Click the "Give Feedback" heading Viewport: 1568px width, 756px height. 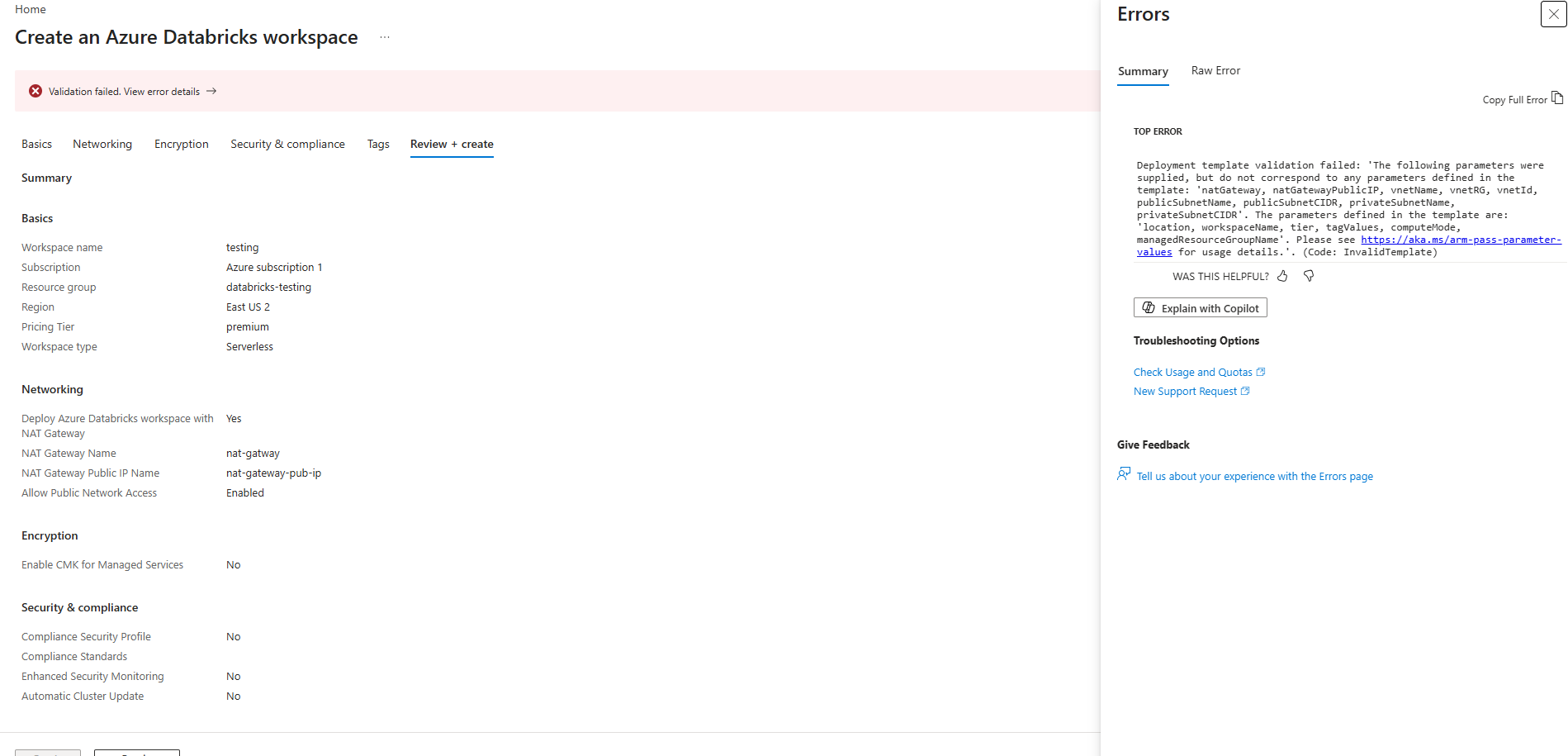1153,445
